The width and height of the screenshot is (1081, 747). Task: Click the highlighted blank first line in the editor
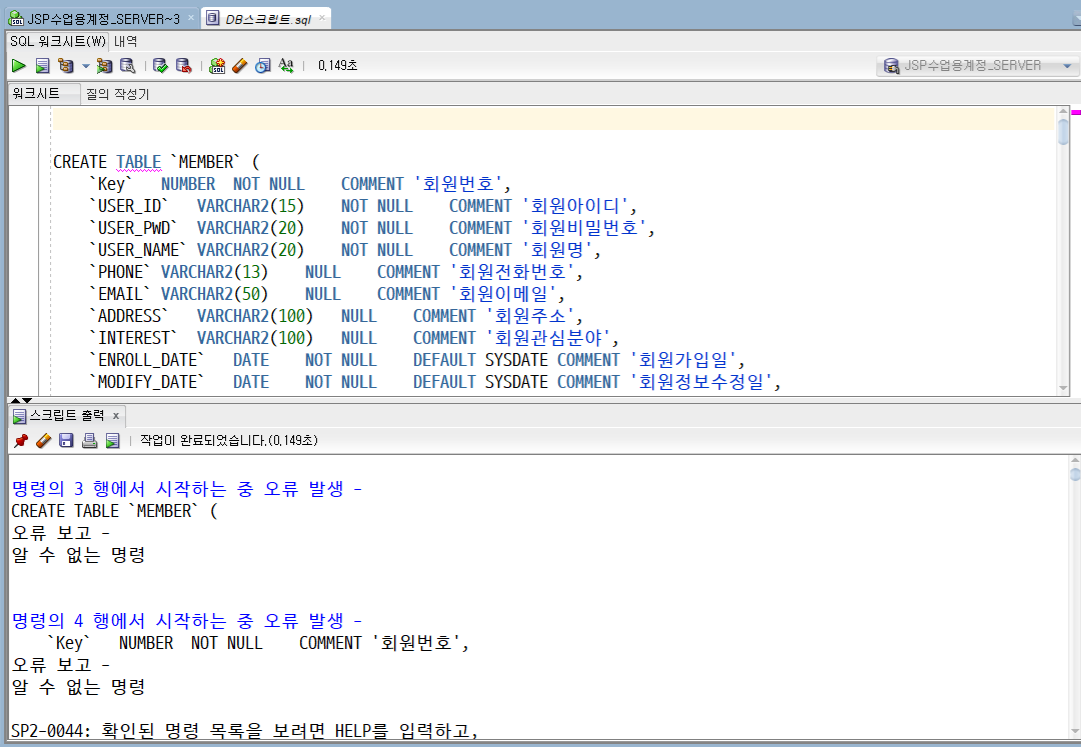point(554,119)
